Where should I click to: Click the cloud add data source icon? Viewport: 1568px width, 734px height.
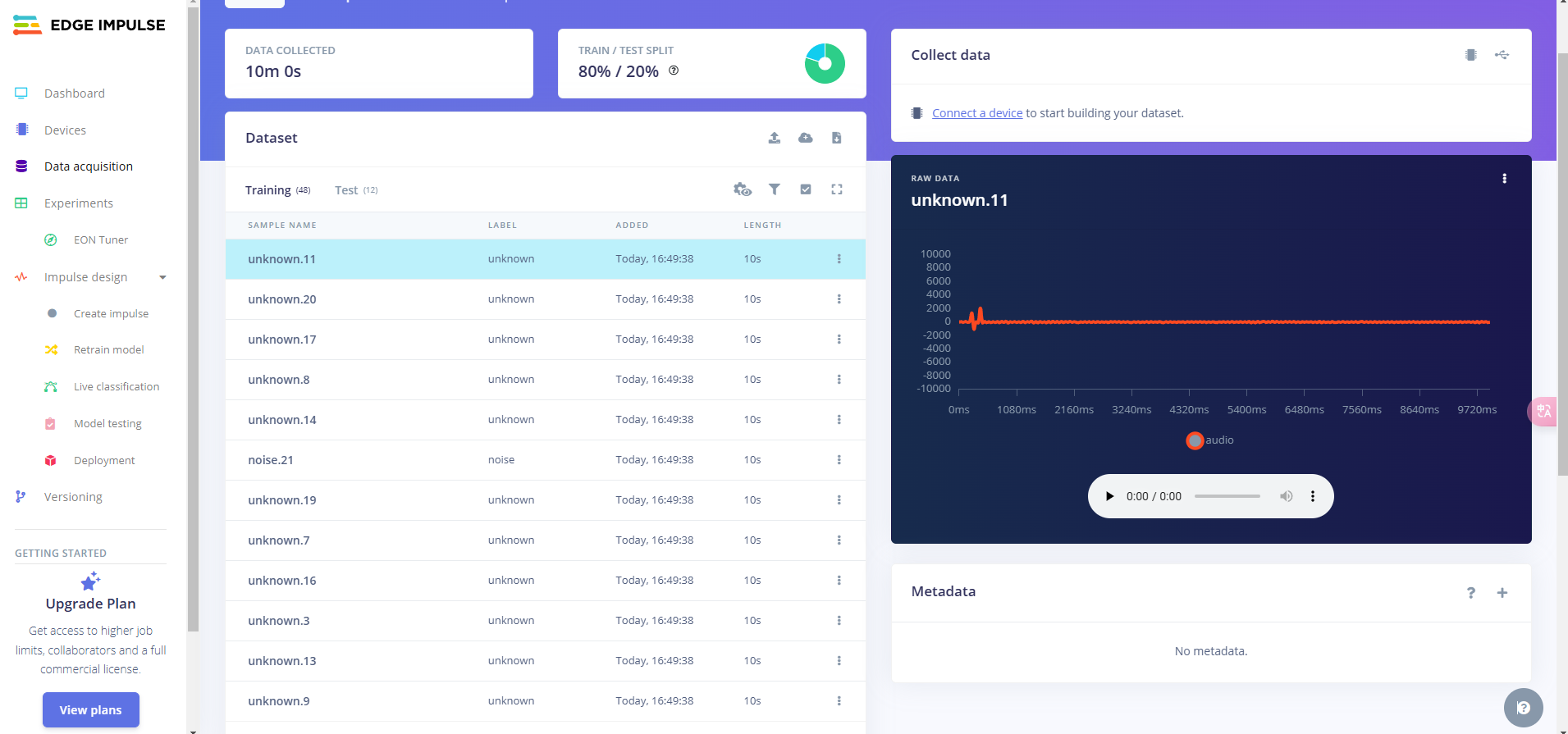(x=805, y=138)
